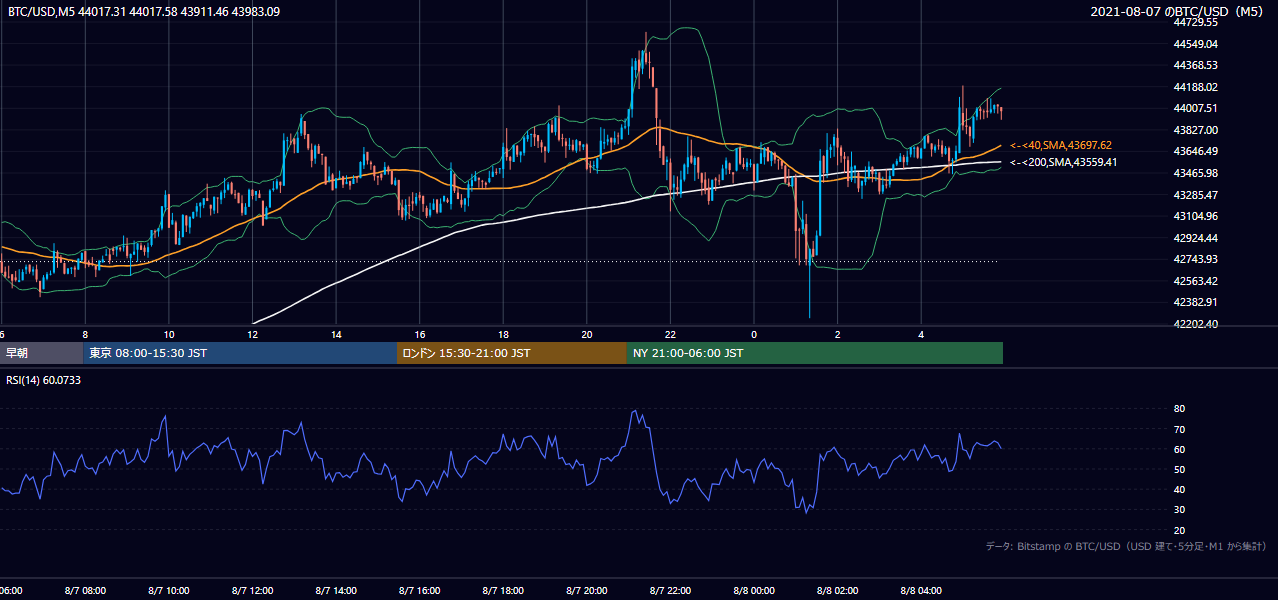Click the RSI scale value 30
1278x600 pixels.
1179,510
